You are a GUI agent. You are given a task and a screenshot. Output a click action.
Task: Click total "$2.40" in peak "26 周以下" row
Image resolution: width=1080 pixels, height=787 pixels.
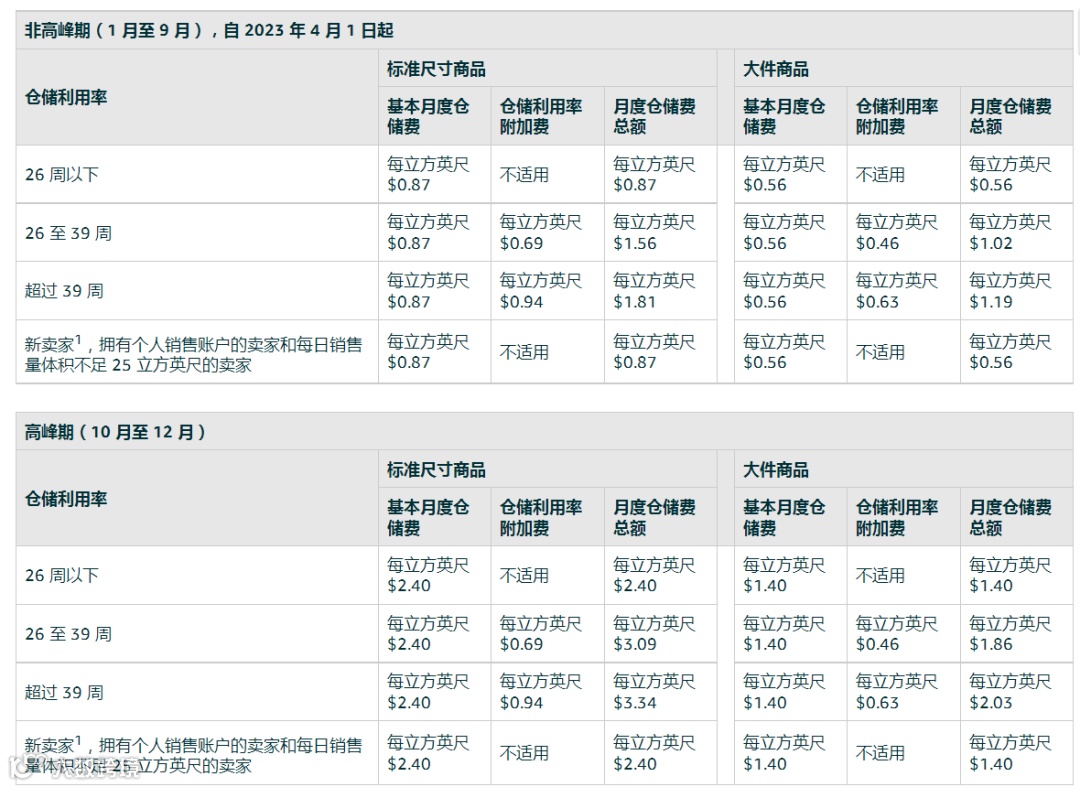pos(634,586)
